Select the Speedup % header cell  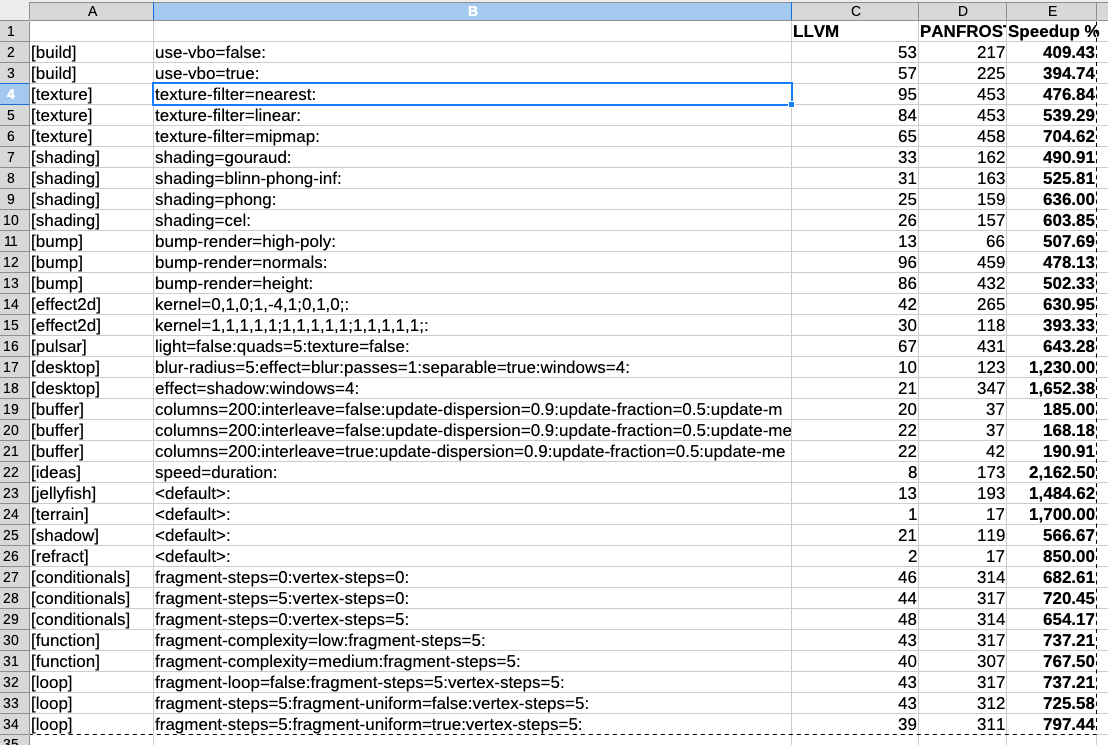click(1052, 31)
